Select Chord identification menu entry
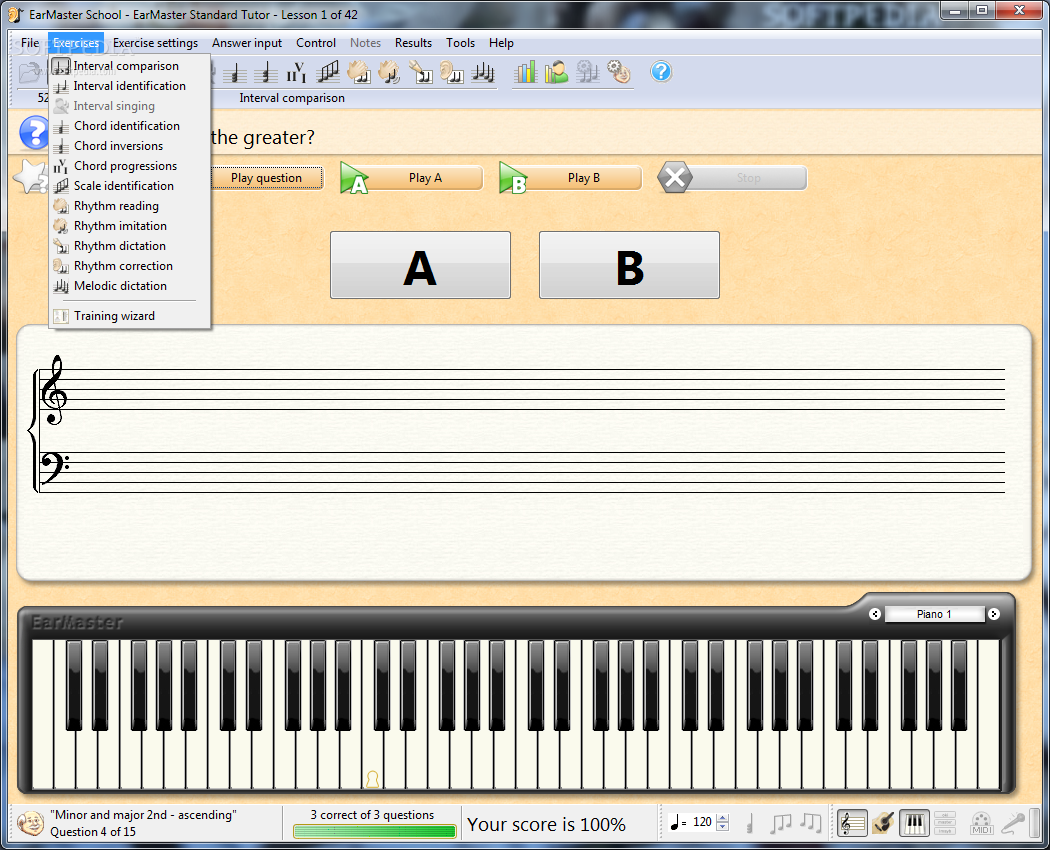The height and width of the screenshot is (850, 1050). click(x=130, y=126)
